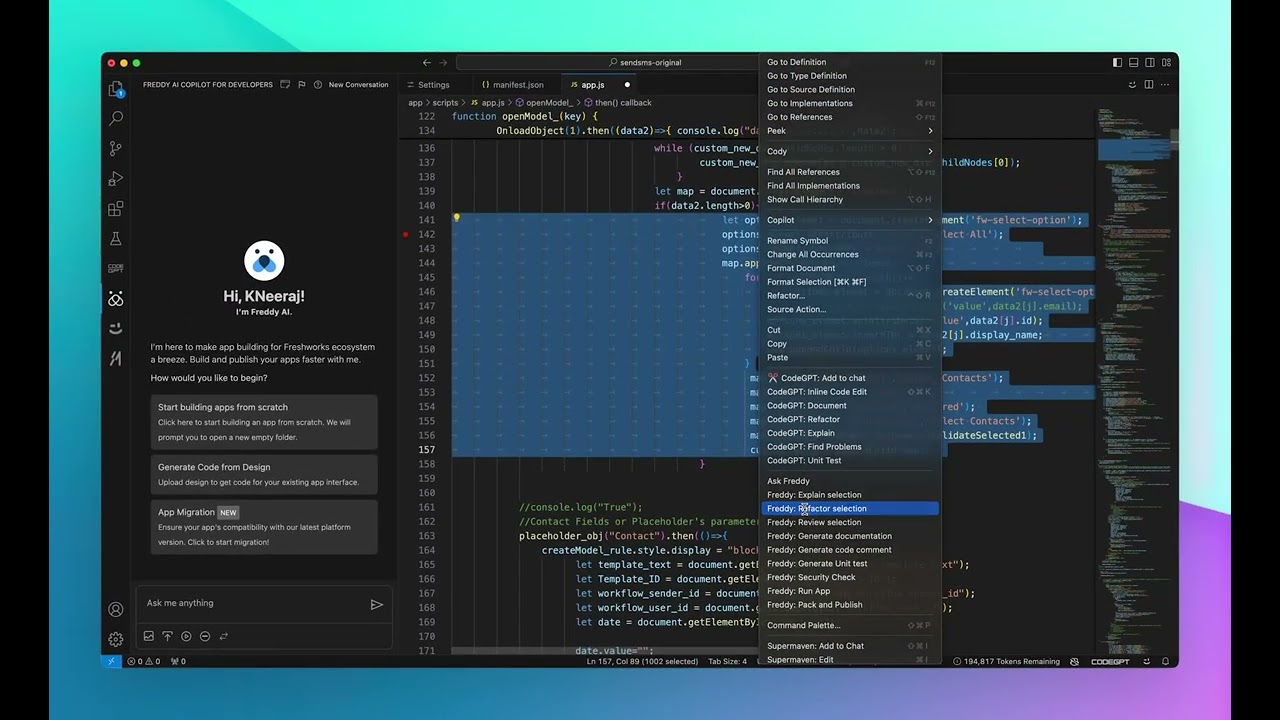Choose Freddy: Refactor selection
Viewport: 1280px width, 720px height.
coord(850,509)
